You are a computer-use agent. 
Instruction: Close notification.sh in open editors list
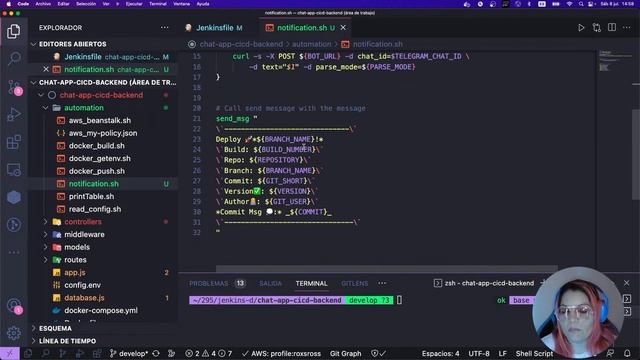46,69
